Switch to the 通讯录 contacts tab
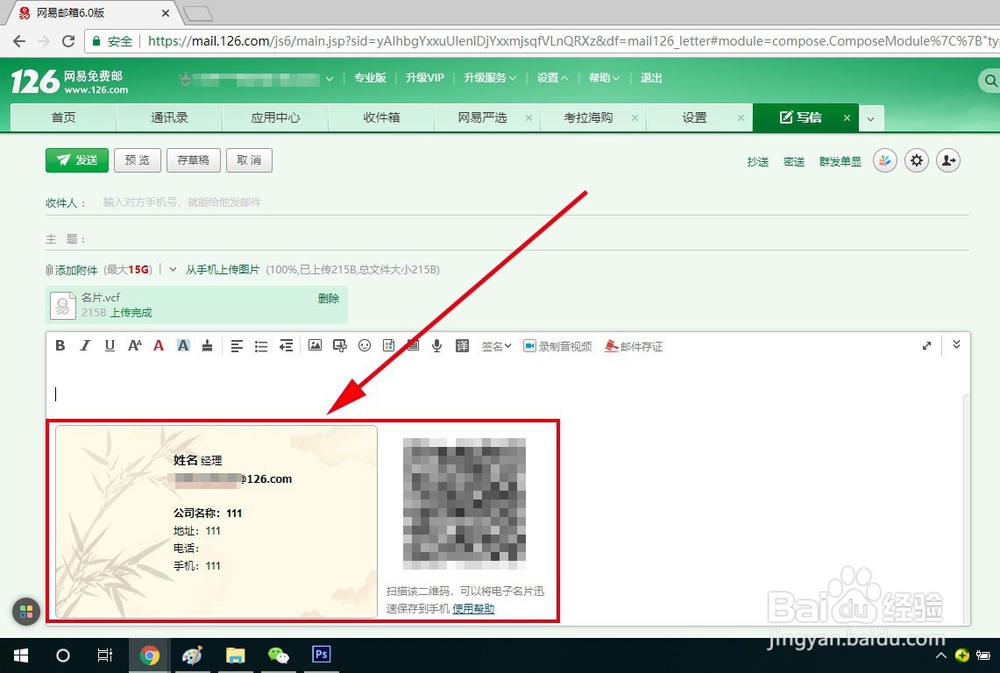The height and width of the screenshot is (673, 1000). [169, 117]
